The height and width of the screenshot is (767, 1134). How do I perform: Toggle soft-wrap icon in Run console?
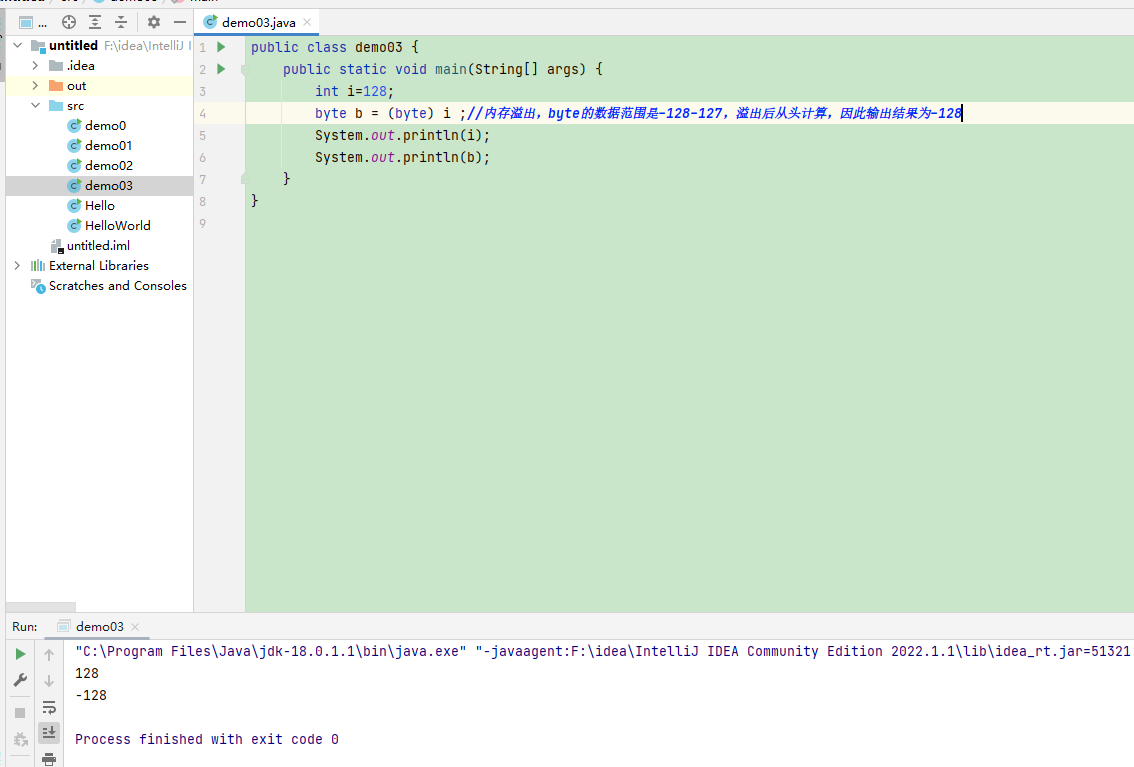click(x=48, y=707)
